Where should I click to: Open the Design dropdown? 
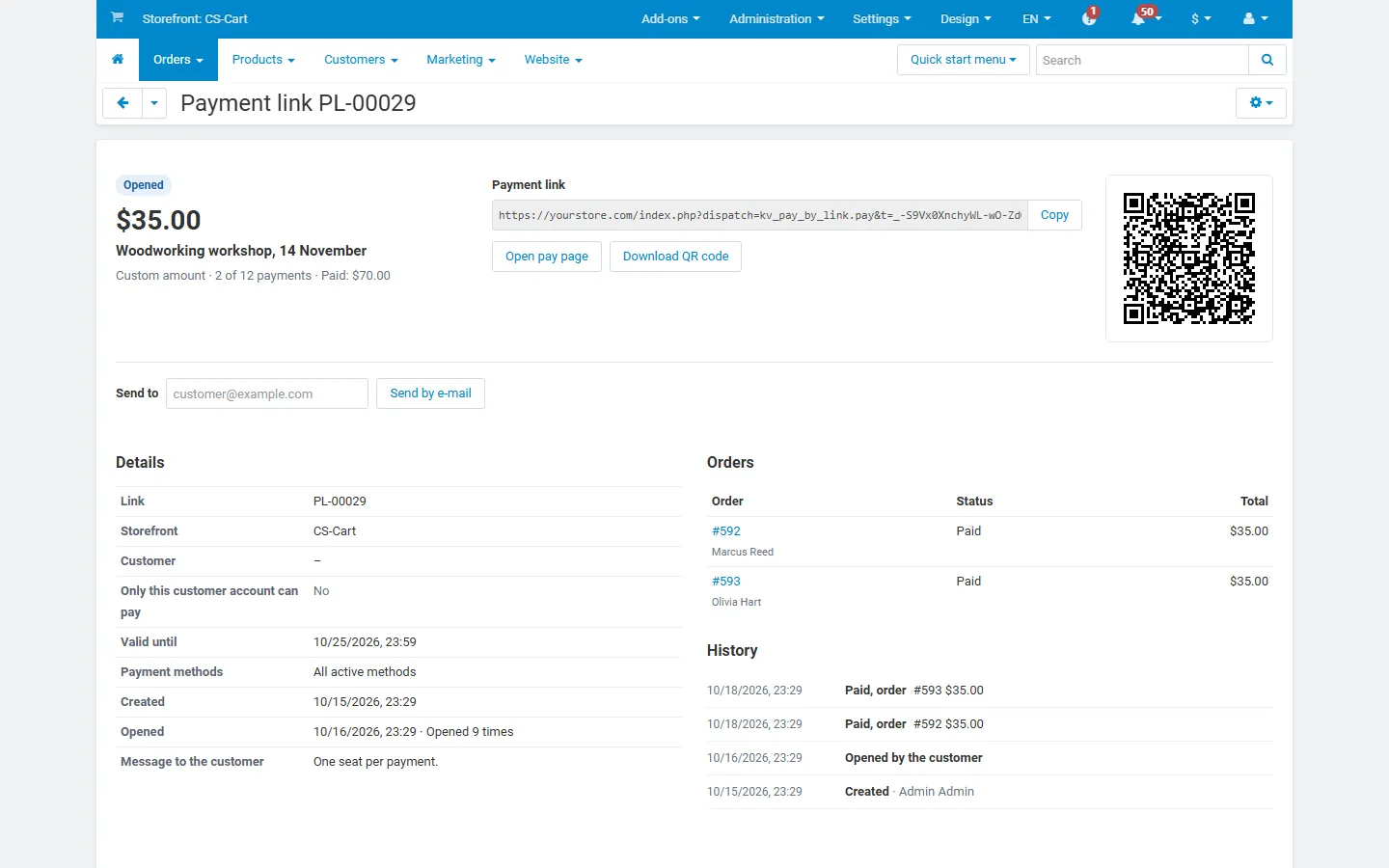pos(966,18)
